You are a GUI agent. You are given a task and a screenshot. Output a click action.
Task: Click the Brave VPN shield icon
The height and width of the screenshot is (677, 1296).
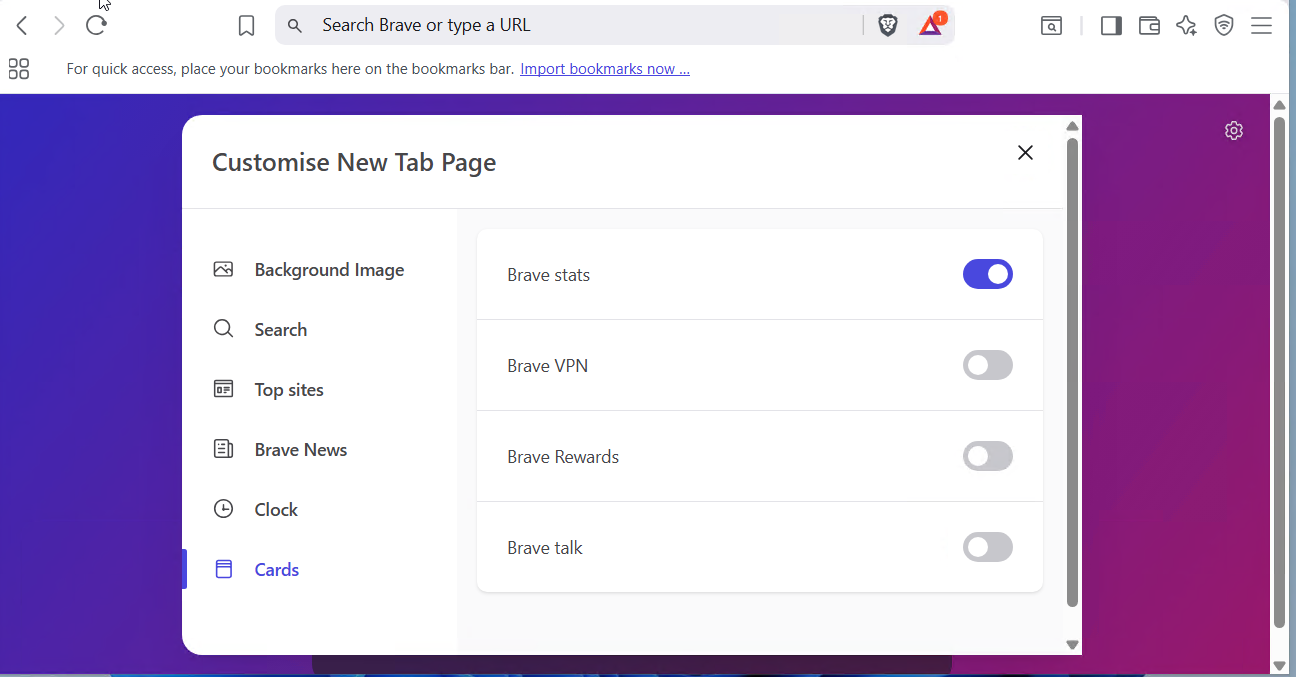(x=1224, y=26)
